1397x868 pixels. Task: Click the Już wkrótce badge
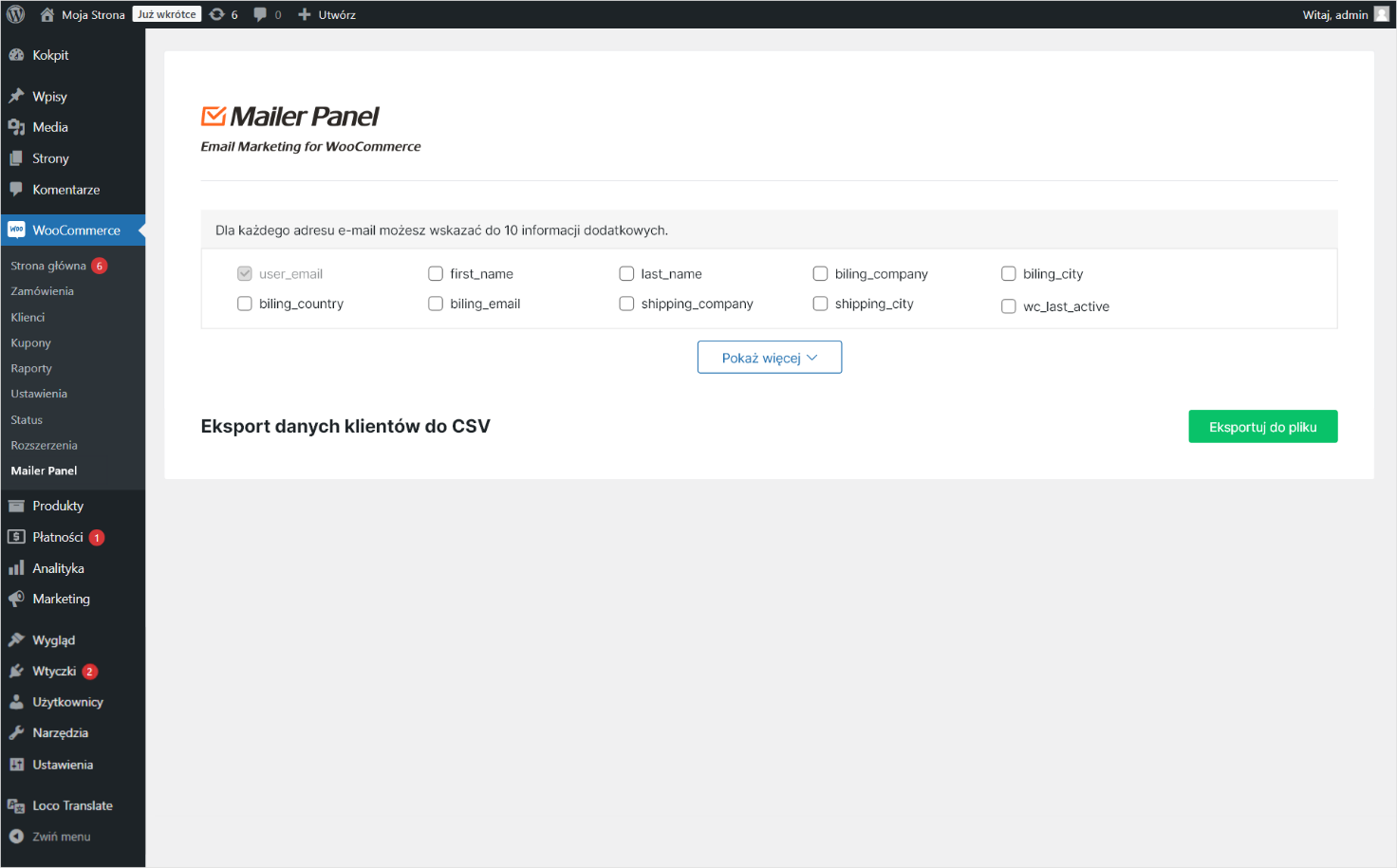click(x=167, y=14)
